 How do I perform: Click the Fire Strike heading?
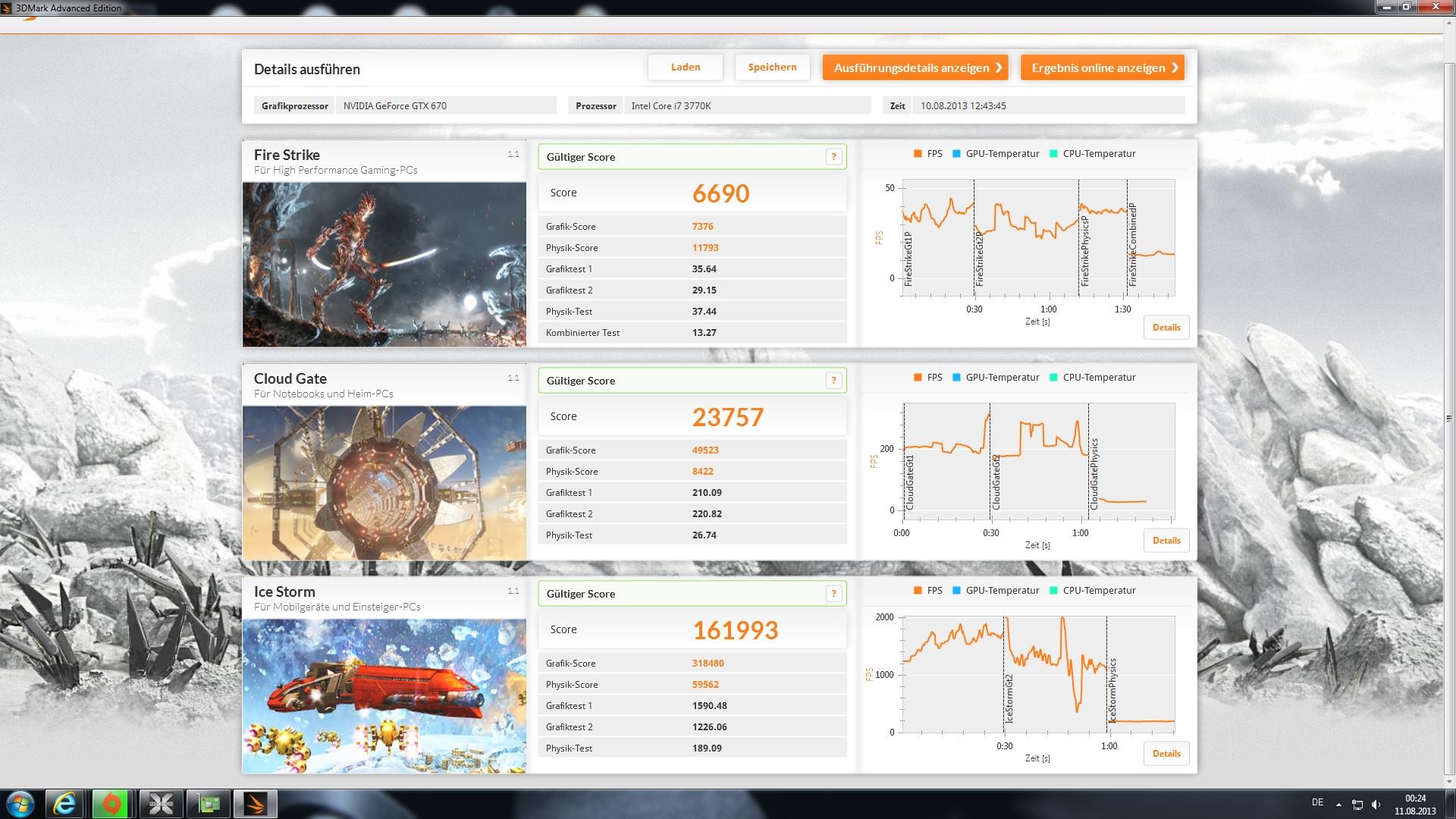[287, 155]
